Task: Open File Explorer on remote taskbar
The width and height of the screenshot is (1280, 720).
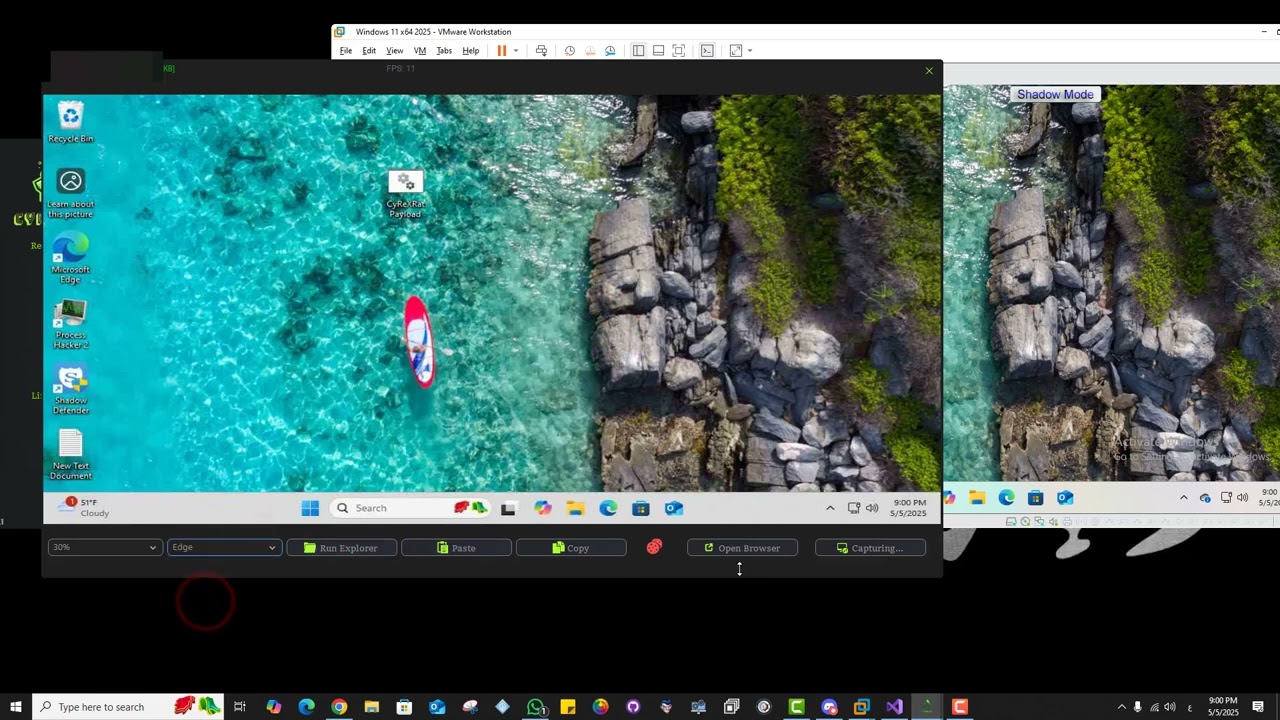Action: [575, 508]
